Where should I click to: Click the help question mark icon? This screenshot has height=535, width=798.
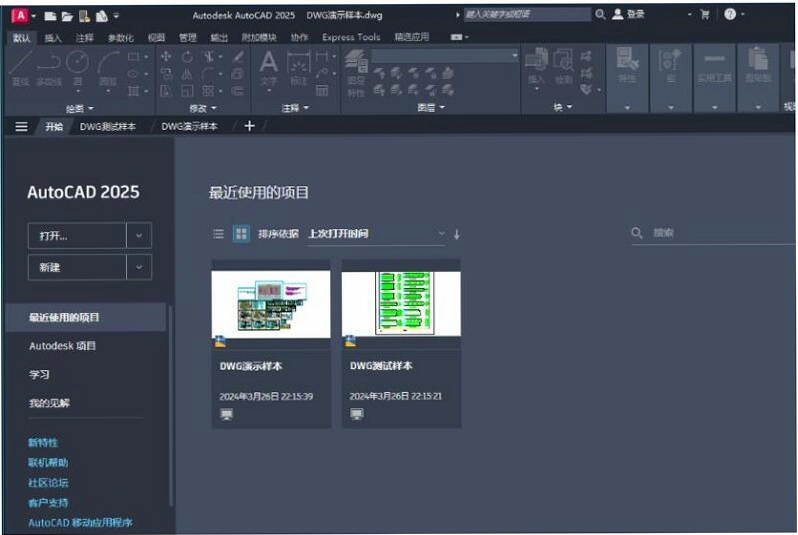[730, 14]
